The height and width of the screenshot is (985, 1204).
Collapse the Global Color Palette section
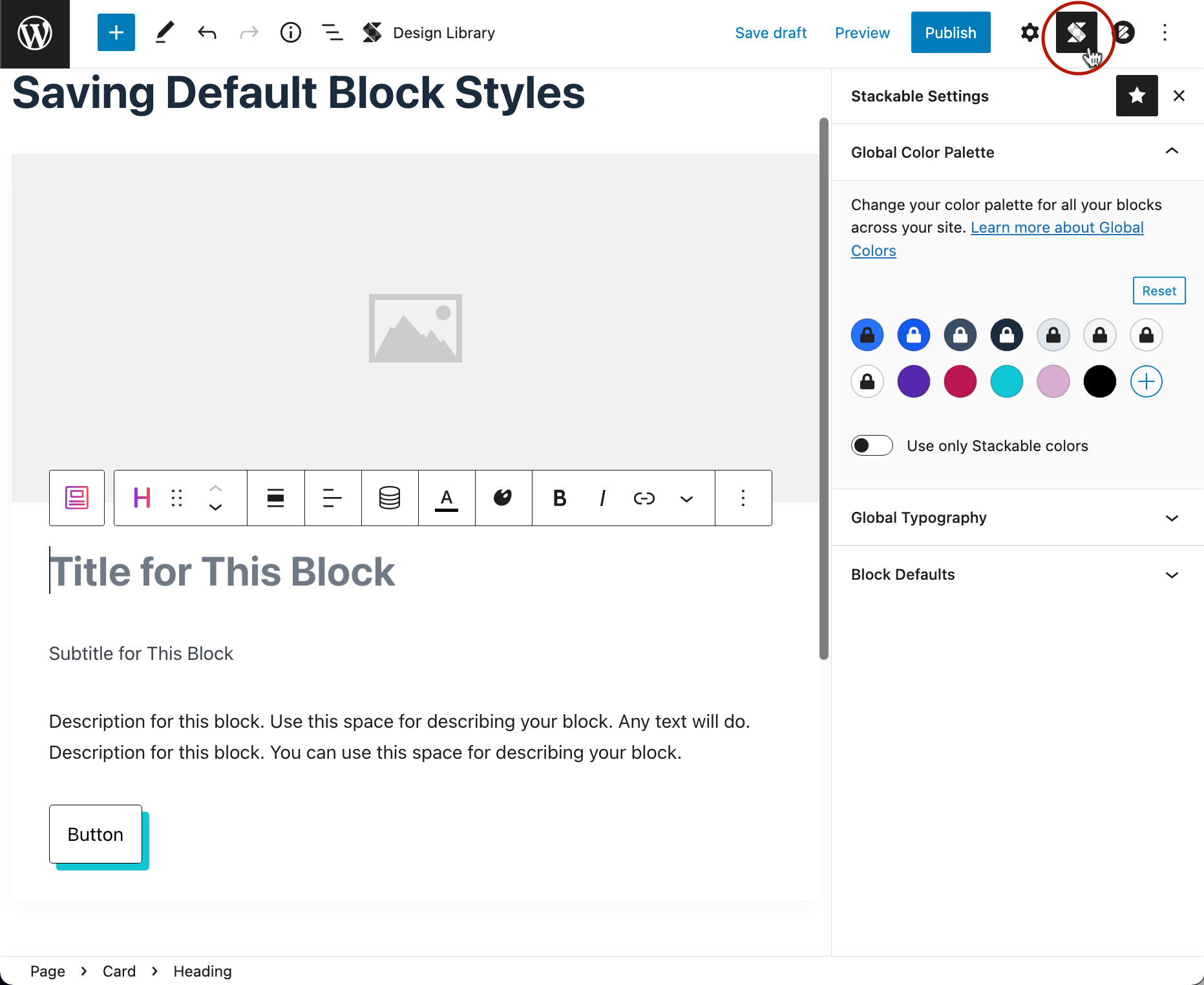pyautogui.click(x=1018, y=152)
